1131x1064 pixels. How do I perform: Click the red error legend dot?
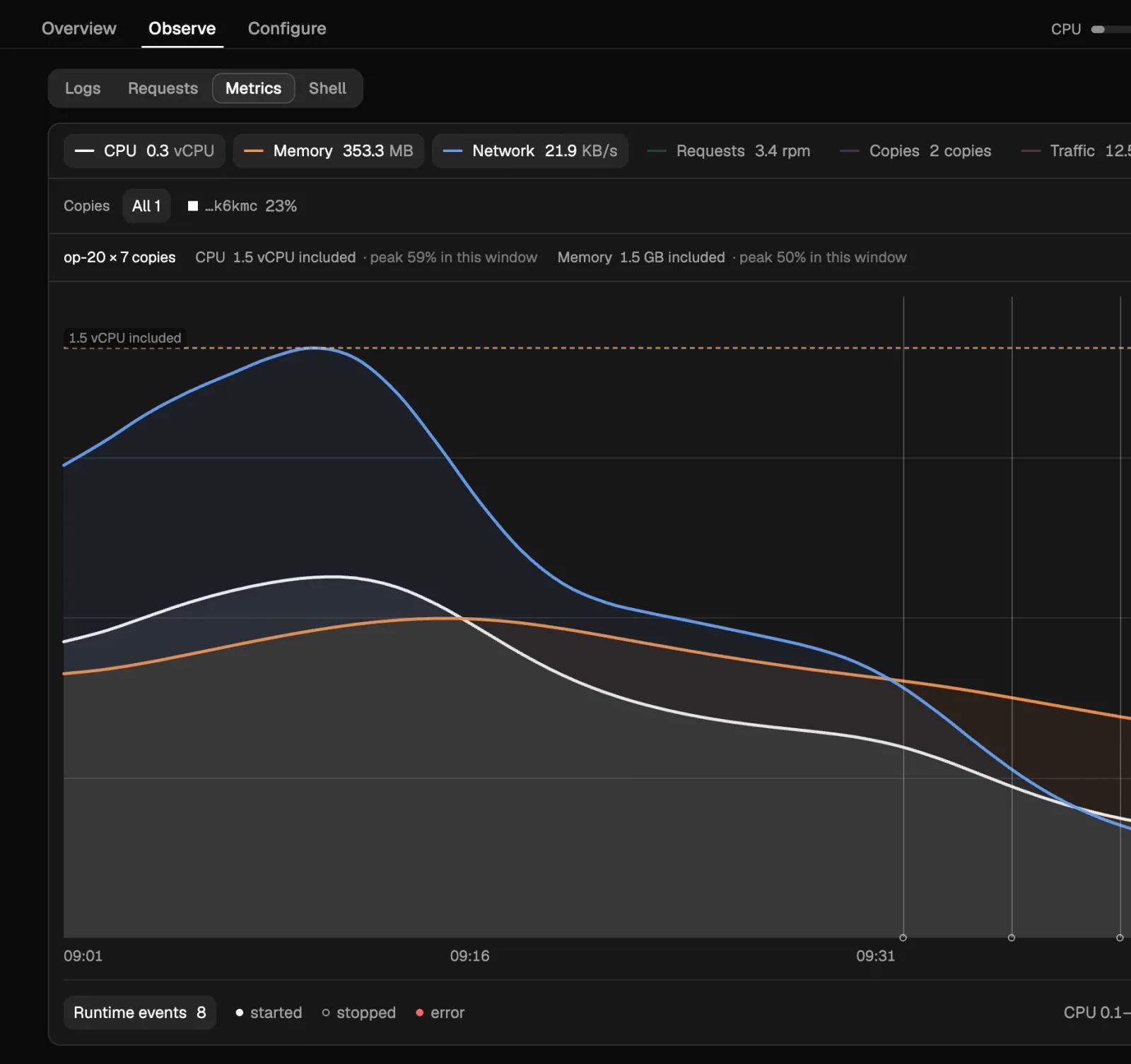[419, 1012]
